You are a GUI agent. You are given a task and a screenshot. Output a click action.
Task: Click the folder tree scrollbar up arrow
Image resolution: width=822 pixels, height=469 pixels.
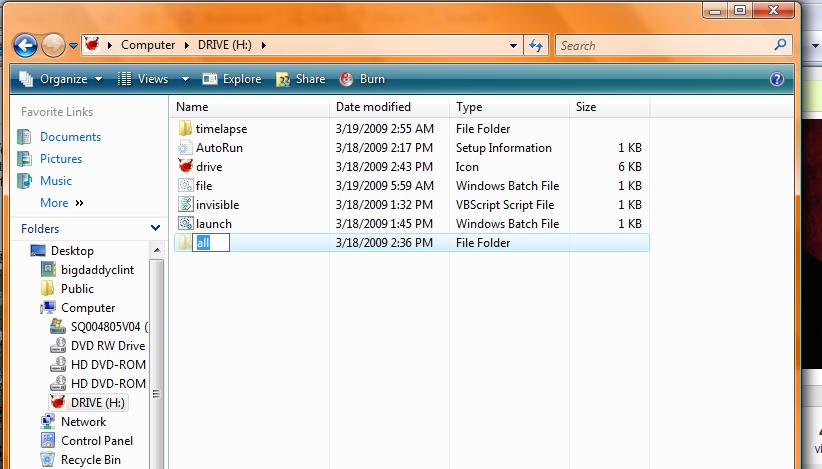[156, 250]
